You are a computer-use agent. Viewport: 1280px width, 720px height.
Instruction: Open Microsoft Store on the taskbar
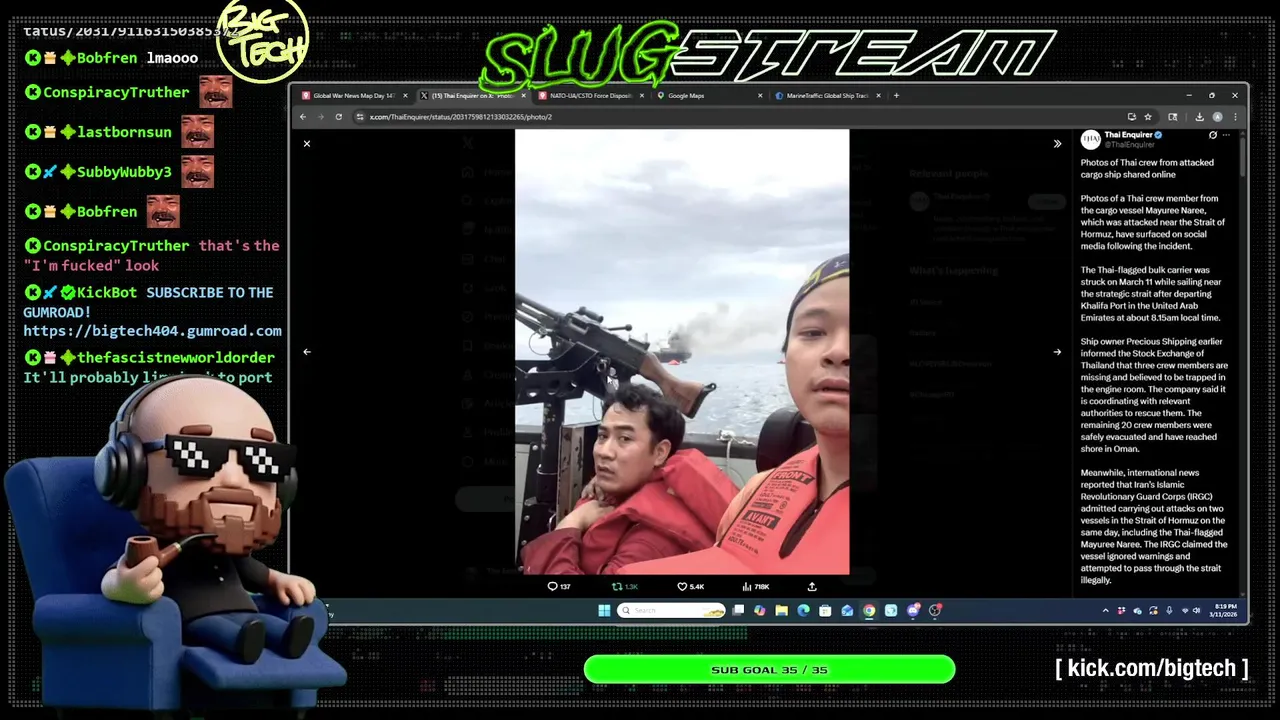tap(825, 610)
